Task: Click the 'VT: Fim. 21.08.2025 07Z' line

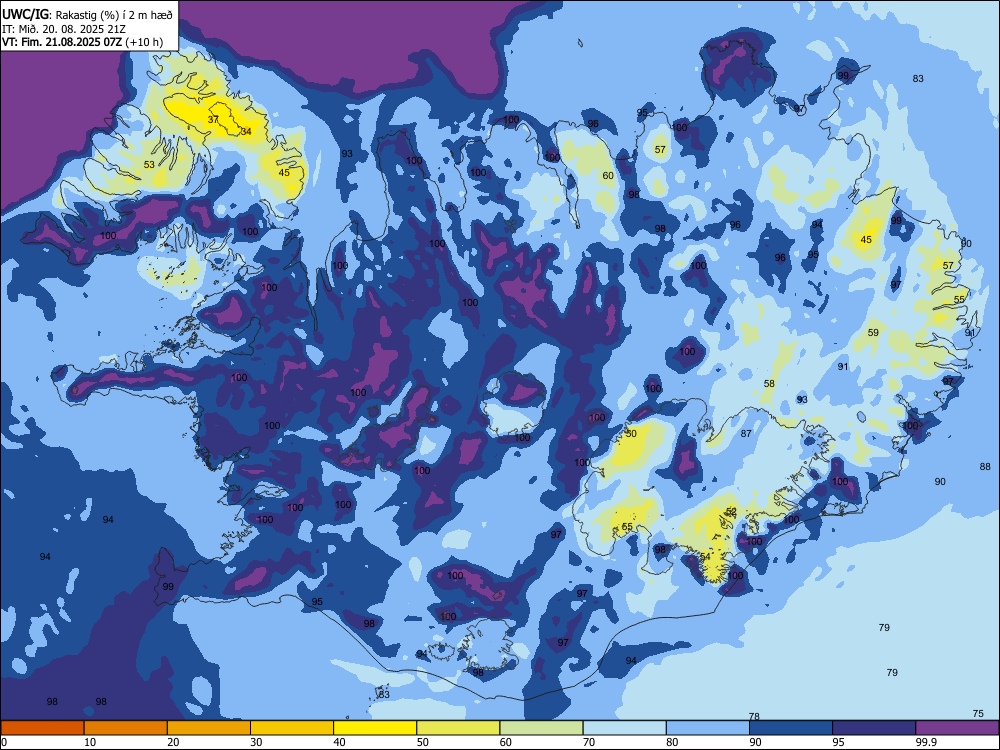Action: click(62, 42)
